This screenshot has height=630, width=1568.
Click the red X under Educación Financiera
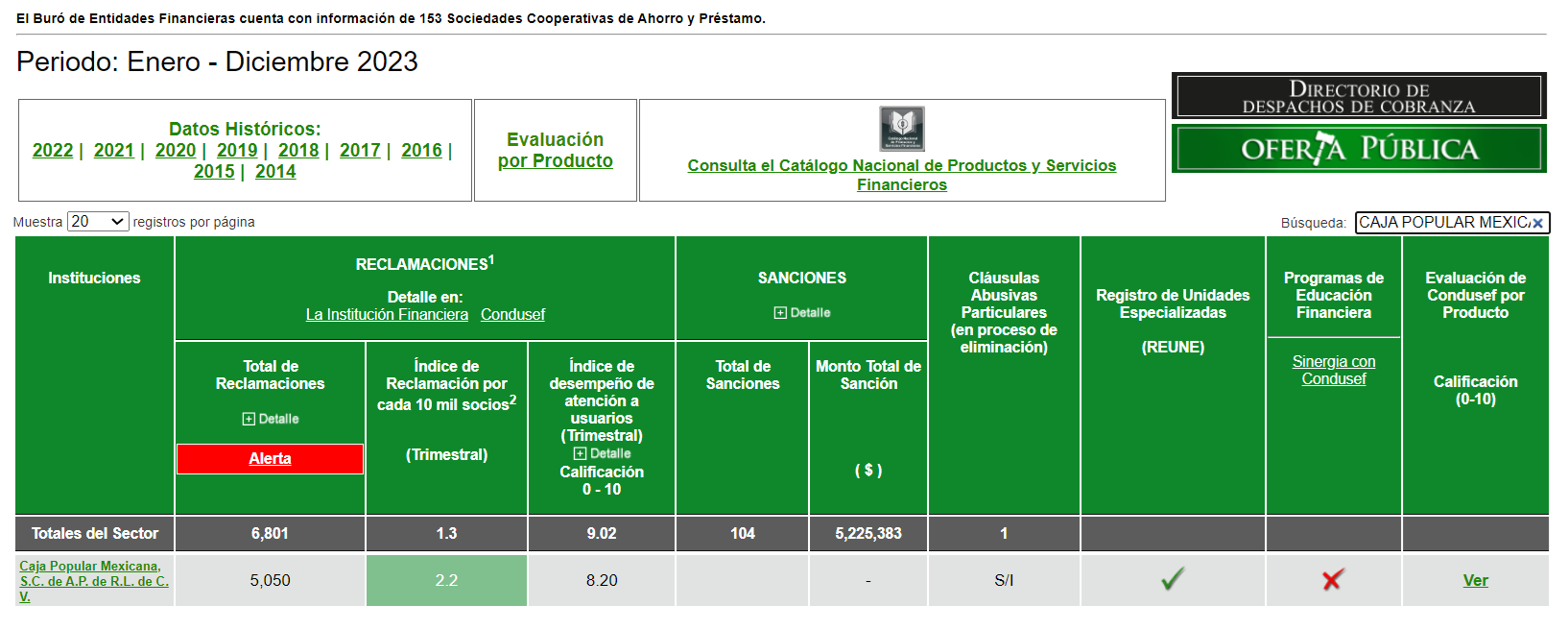point(1333,580)
